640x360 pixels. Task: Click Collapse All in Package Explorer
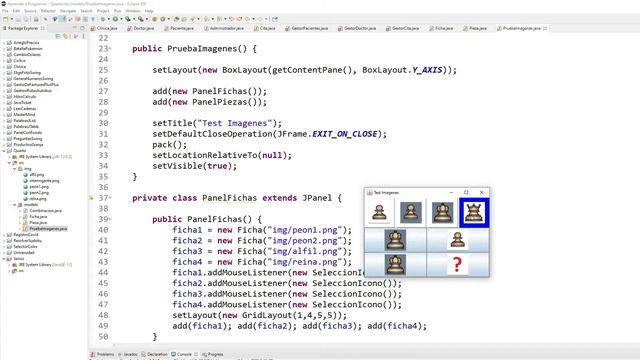pyautogui.click(x=58, y=36)
